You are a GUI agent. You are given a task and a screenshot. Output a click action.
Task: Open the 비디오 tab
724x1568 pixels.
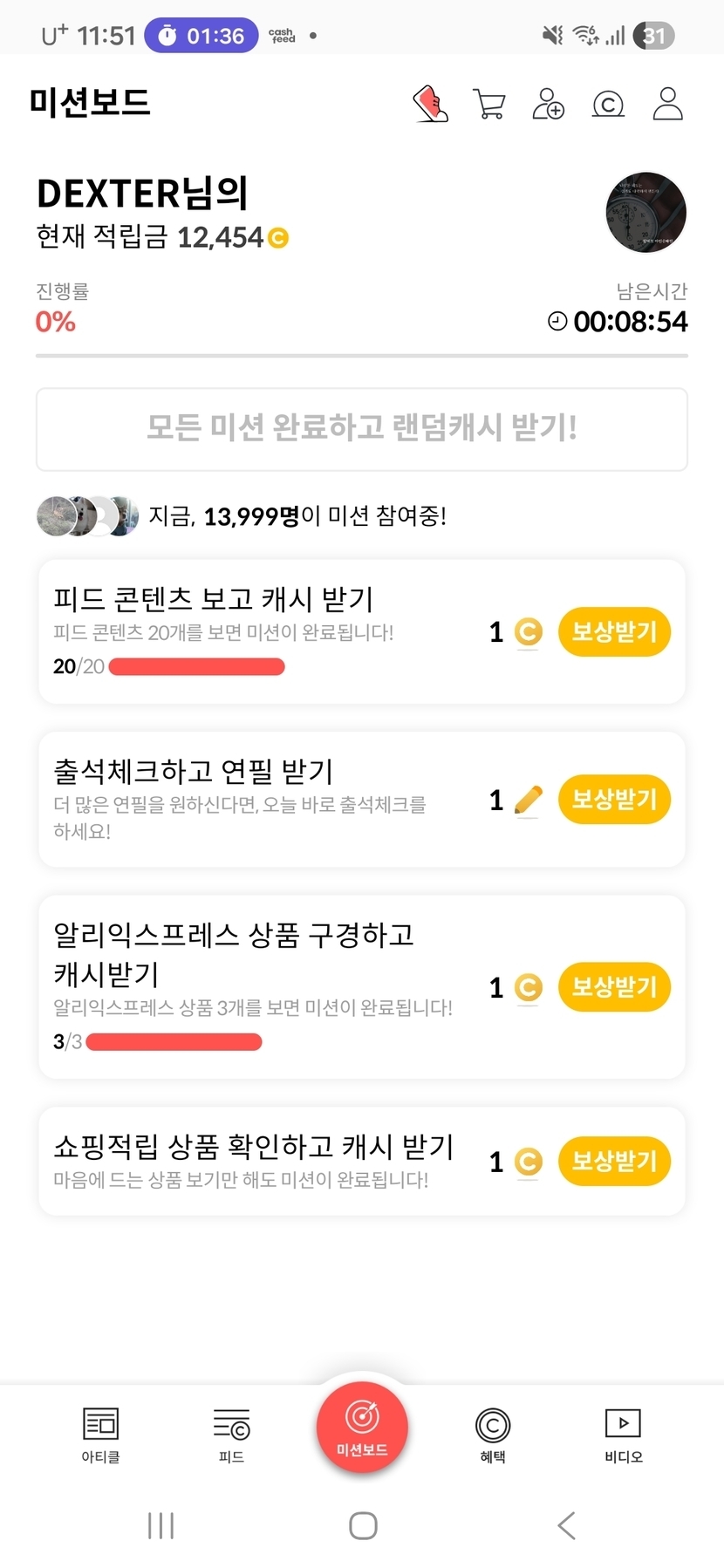(x=623, y=1435)
